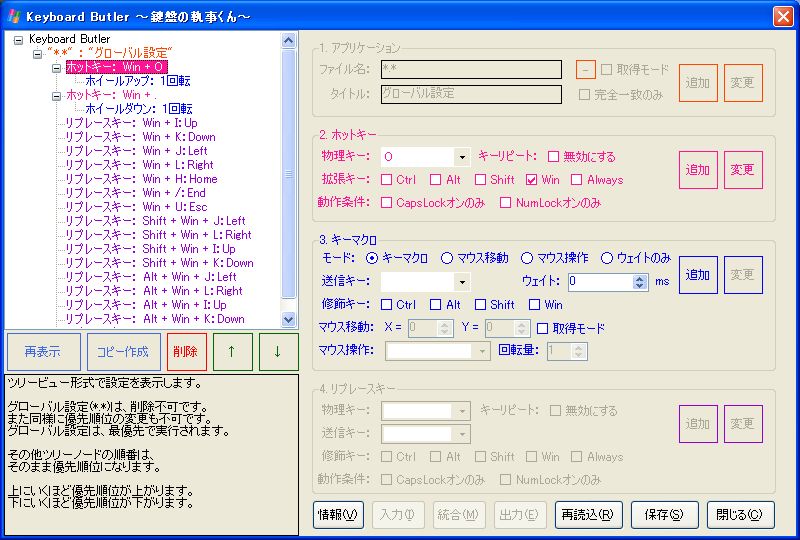The width and height of the screenshot is (800, 540).
Task: Click the コピー作成 button
Action: pos(123,352)
